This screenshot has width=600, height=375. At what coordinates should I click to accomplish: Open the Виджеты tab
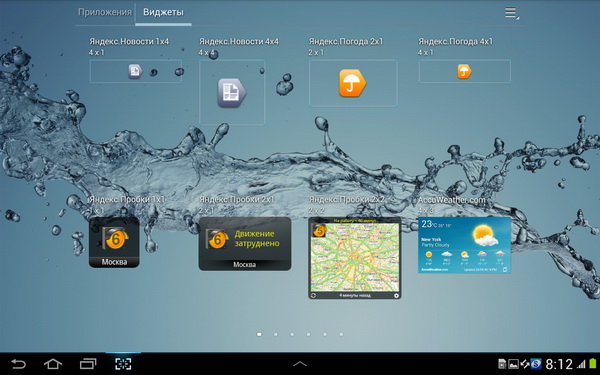pos(163,12)
